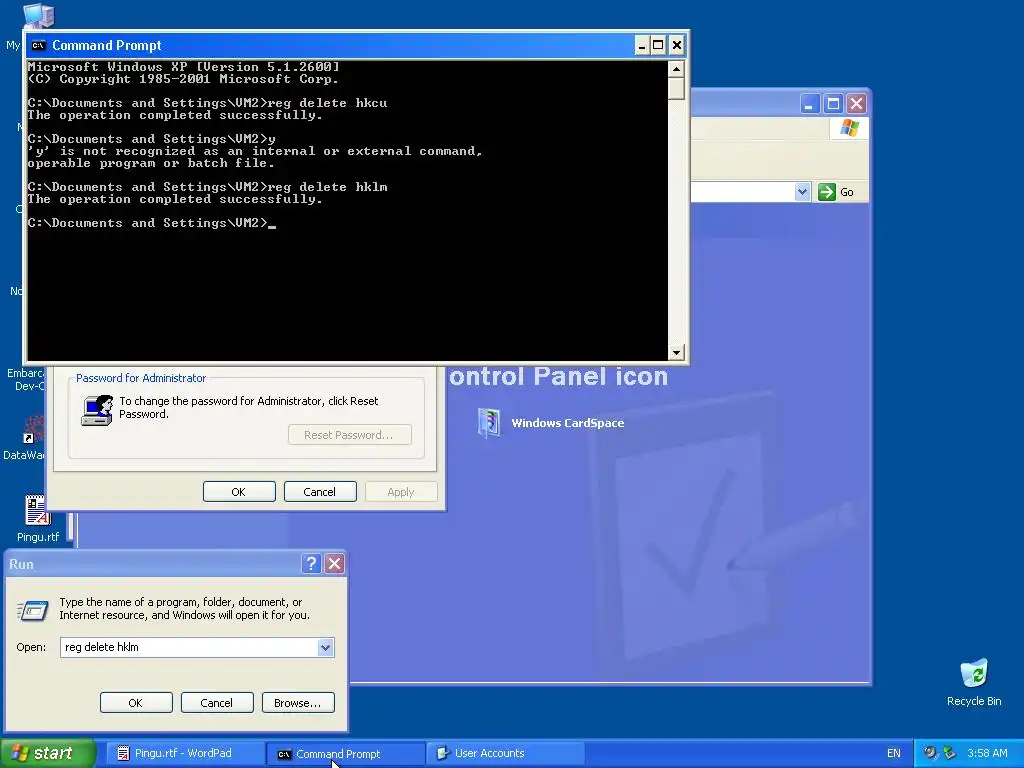
Task: Click the Command Prompt vertical scrollbar thumb
Action: (x=677, y=88)
